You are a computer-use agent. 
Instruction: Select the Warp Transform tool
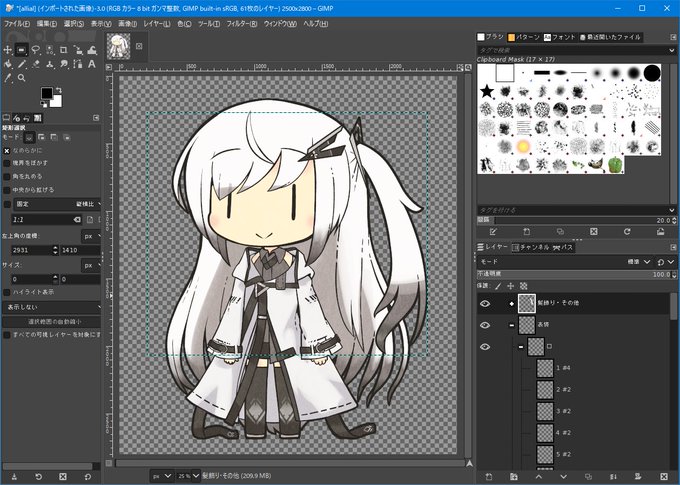[92, 50]
